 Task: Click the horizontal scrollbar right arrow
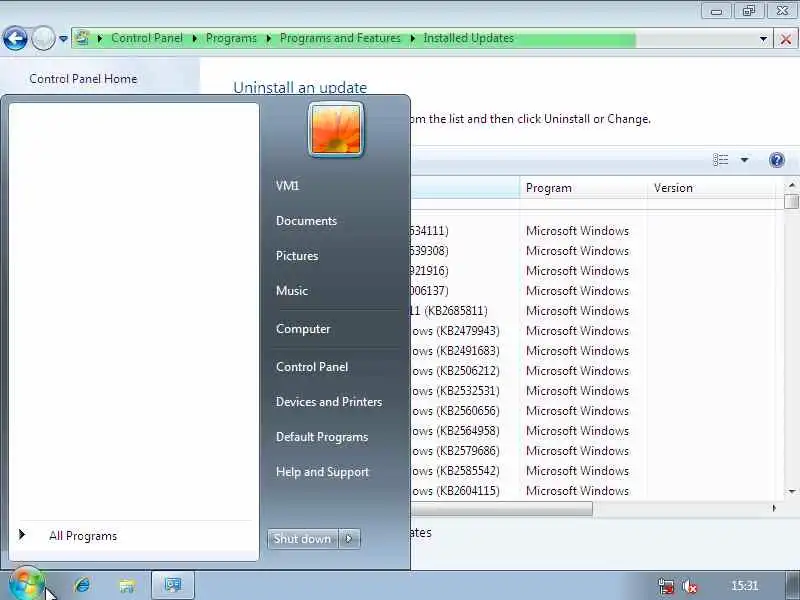(x=774, y=508)
